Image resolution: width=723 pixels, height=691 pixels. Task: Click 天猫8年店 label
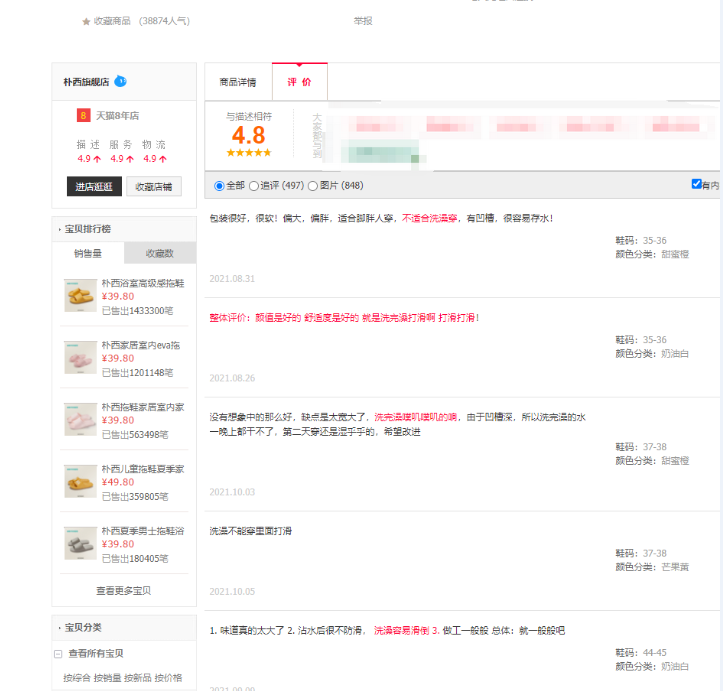pos(117,116)
